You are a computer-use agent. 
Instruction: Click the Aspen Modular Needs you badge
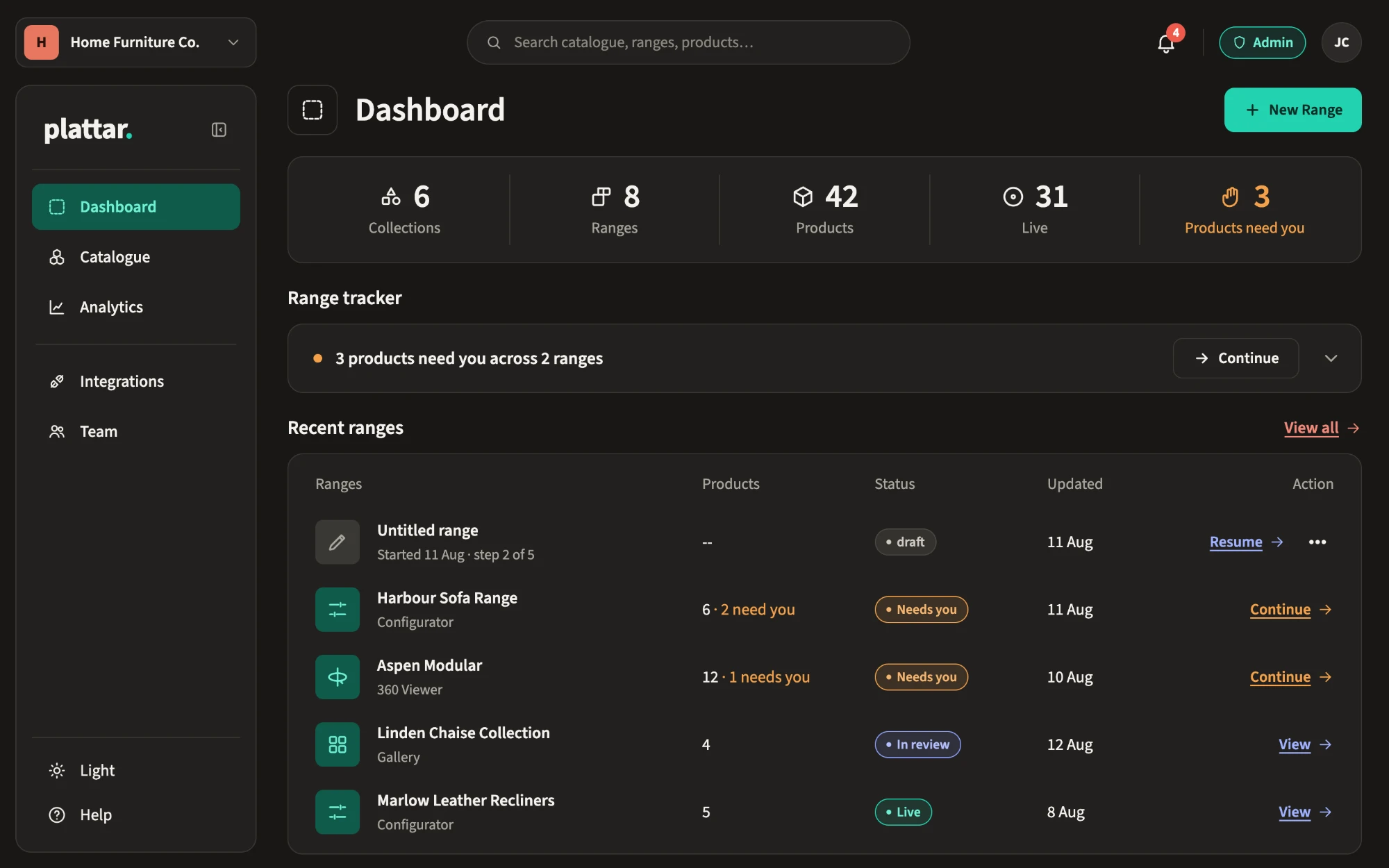coord(921,677)
